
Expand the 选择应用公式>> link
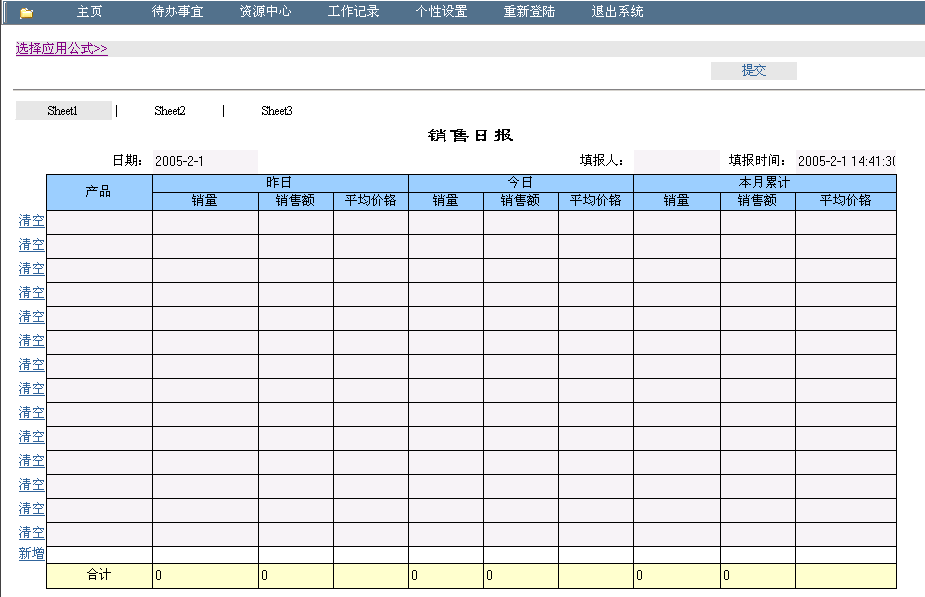pos(62,48)
